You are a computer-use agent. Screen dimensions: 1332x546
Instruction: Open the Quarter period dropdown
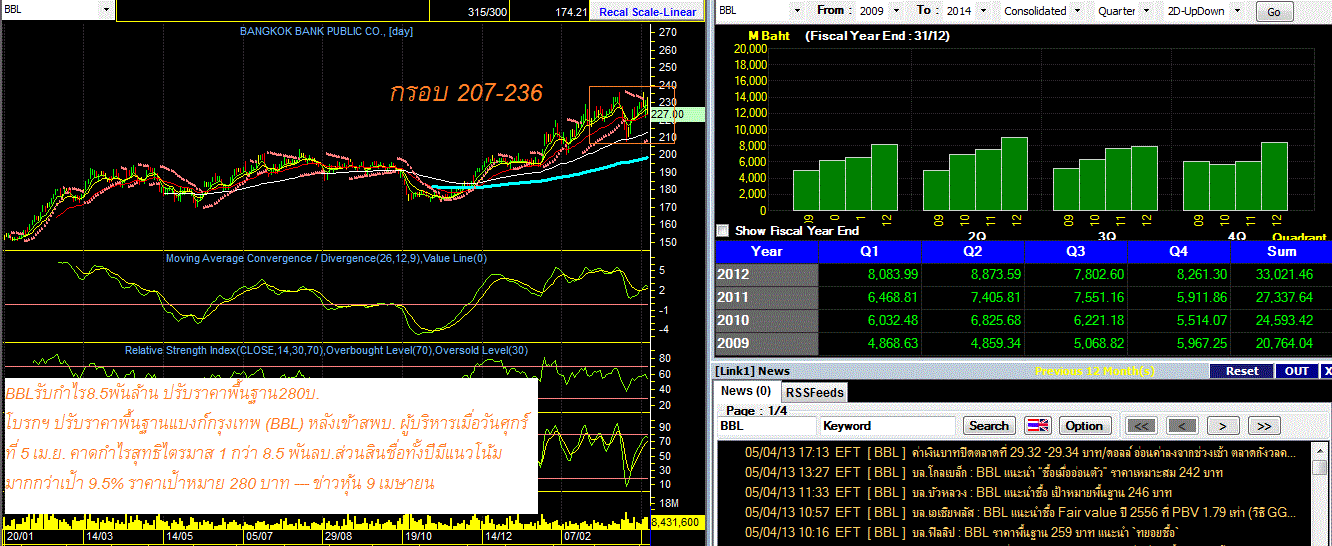(1146, 11)
